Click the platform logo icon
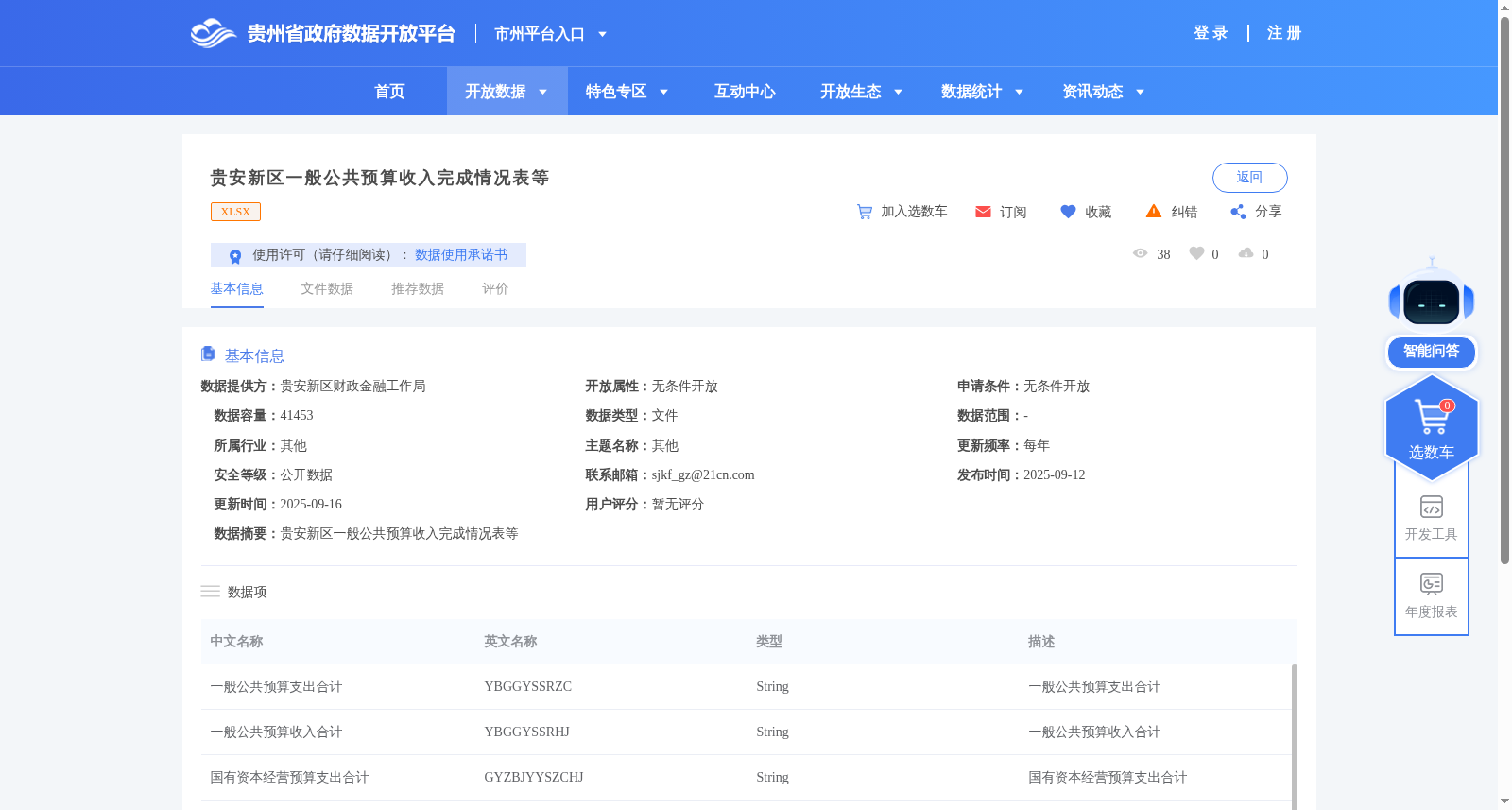The image size is (1512, 810). coord(213,33)
